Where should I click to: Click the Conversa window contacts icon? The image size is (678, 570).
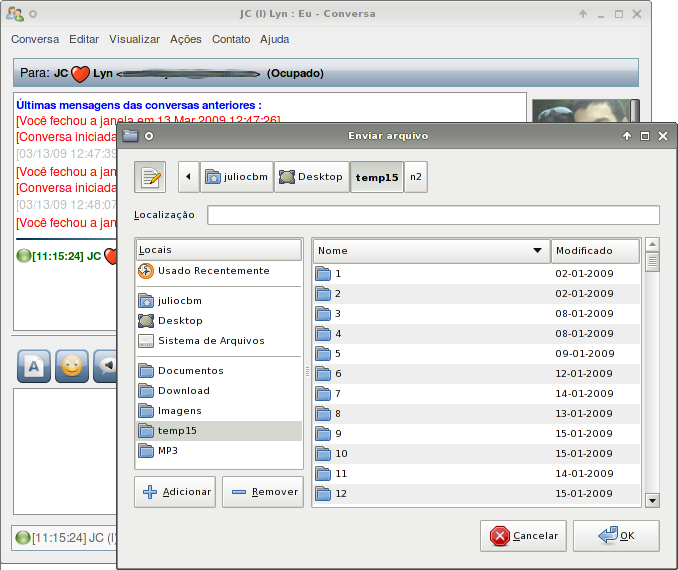[x=15, y=14]
